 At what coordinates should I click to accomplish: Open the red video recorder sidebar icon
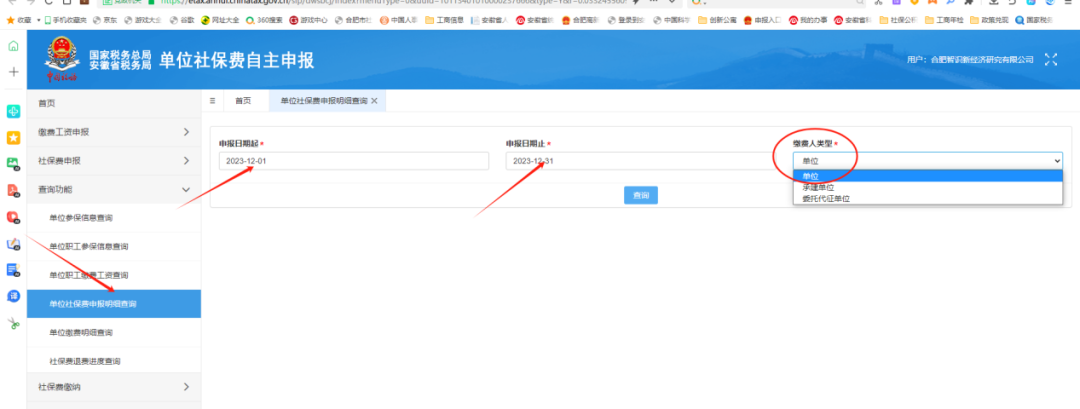(x=13, y=217)
